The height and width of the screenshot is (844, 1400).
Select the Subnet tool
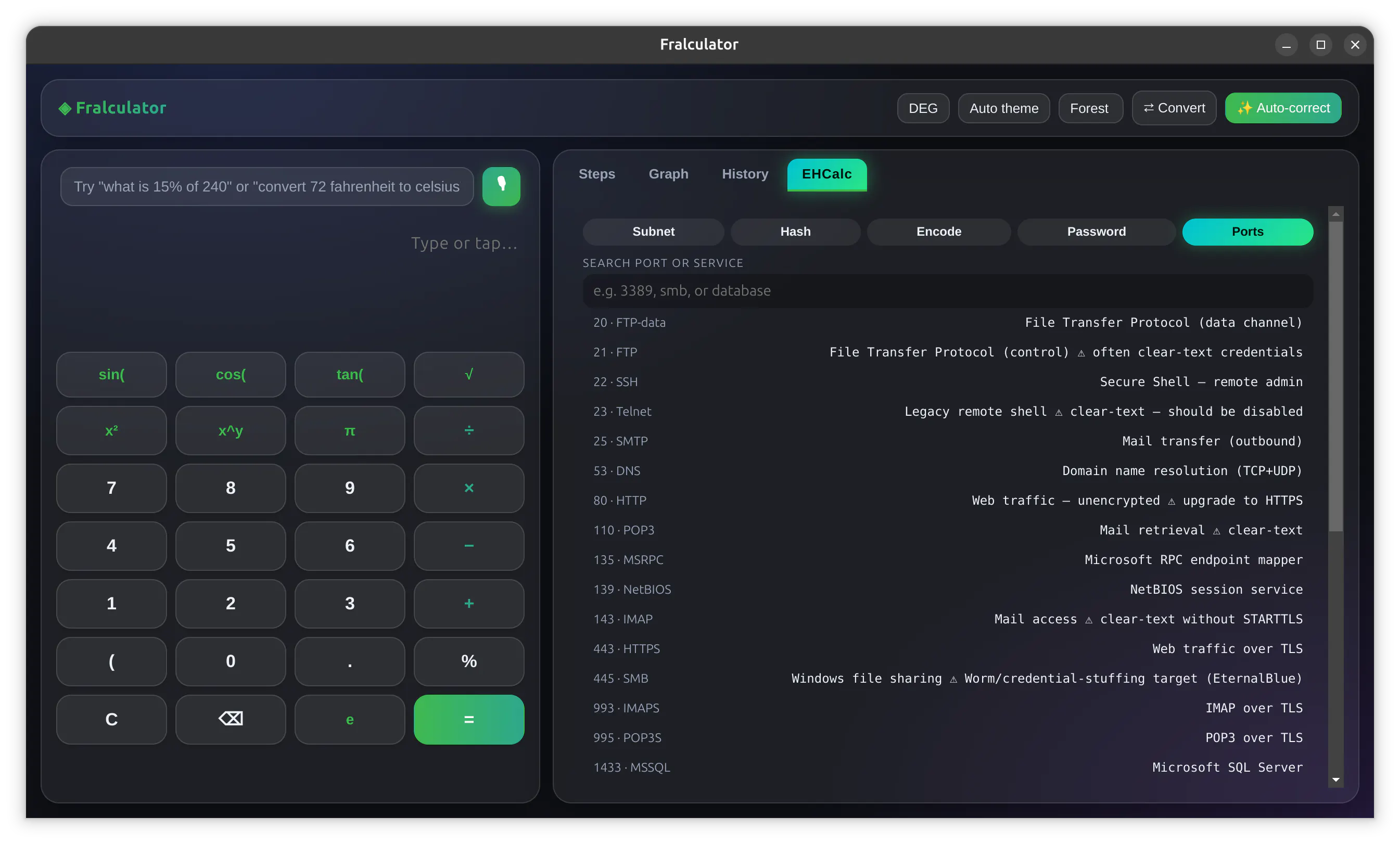coord(653,232)
